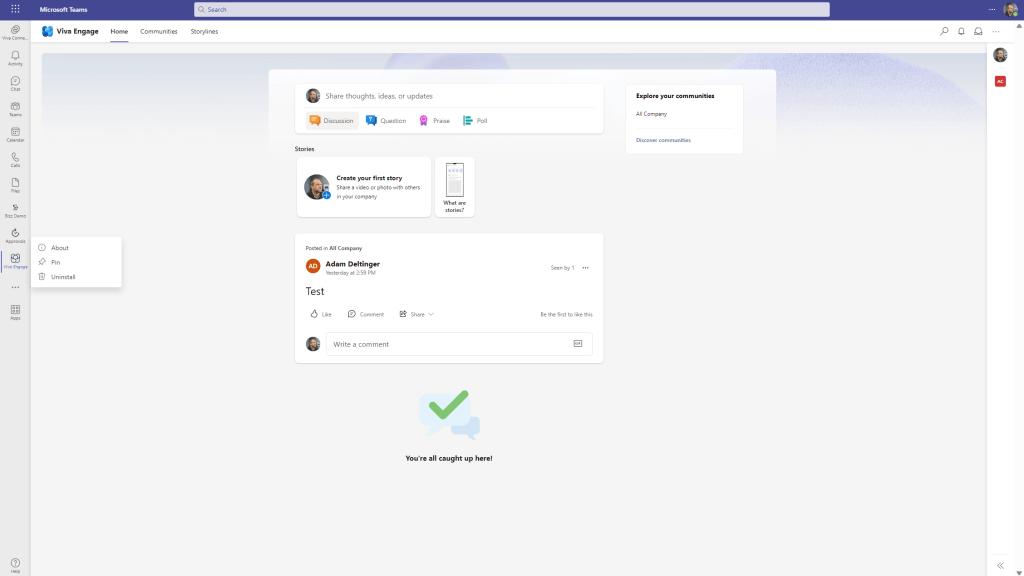Open the Calendar app icon
Viewport: 1024px width, 576px height.
pos(15,134)
